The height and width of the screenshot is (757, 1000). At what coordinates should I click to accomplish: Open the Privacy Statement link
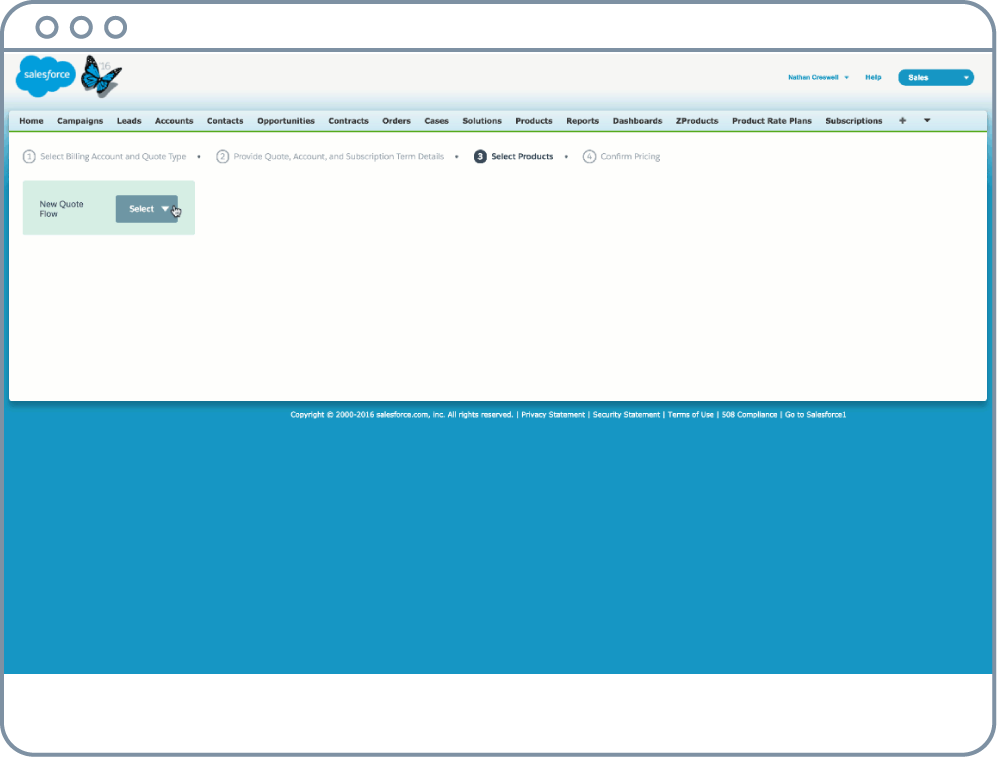[x=553, y=414]
